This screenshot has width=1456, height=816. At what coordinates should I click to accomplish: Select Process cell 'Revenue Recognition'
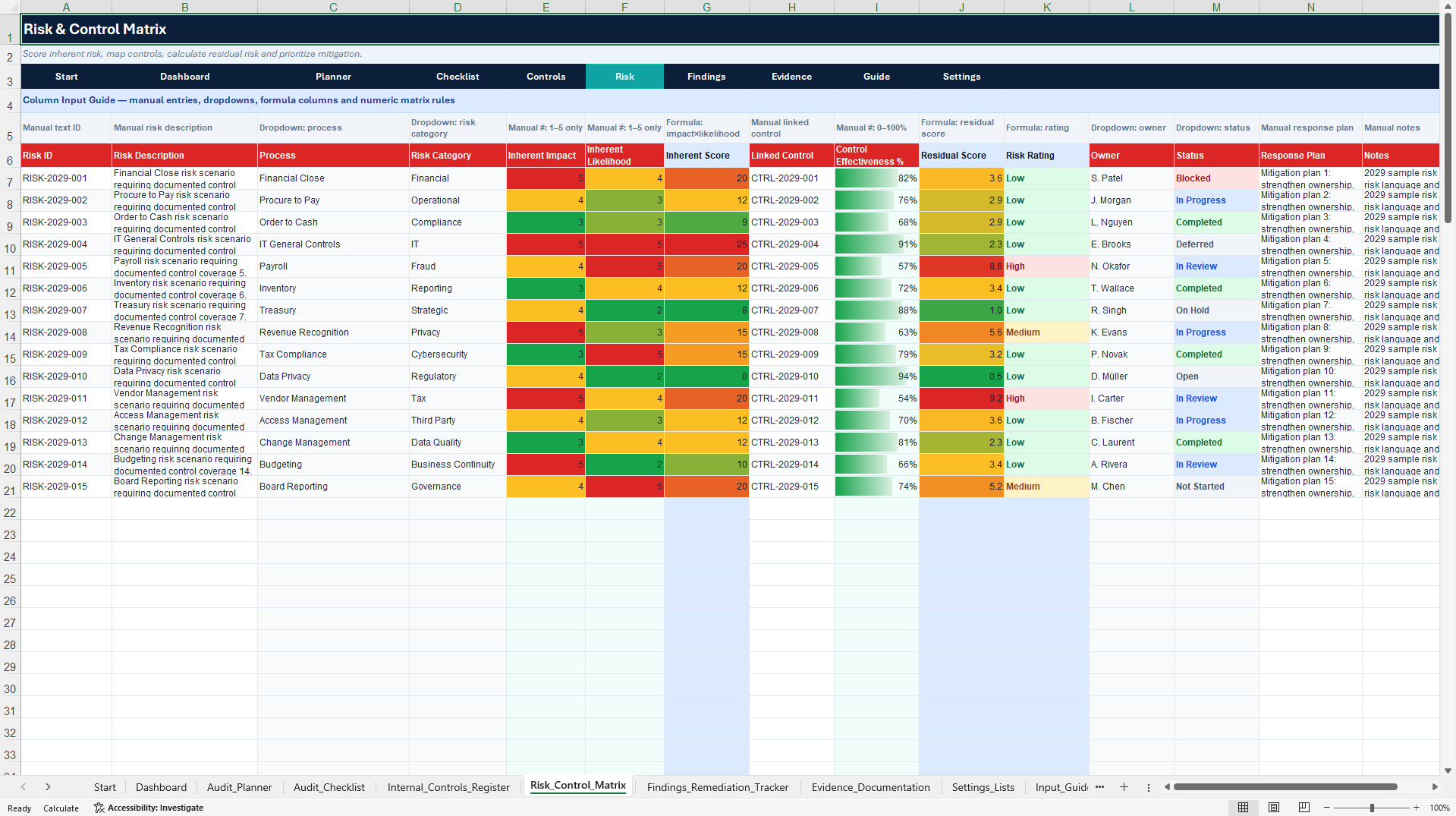[333, 332]
